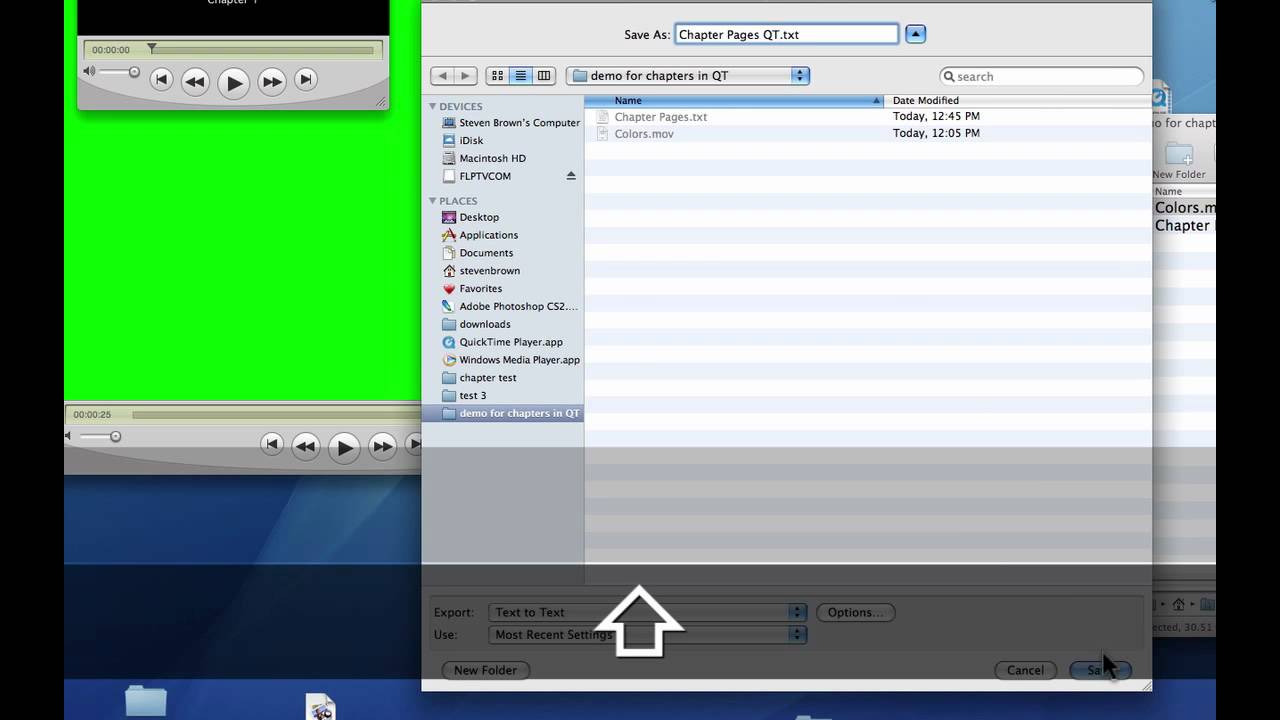Sort by the Name column header

pos(734,101)
